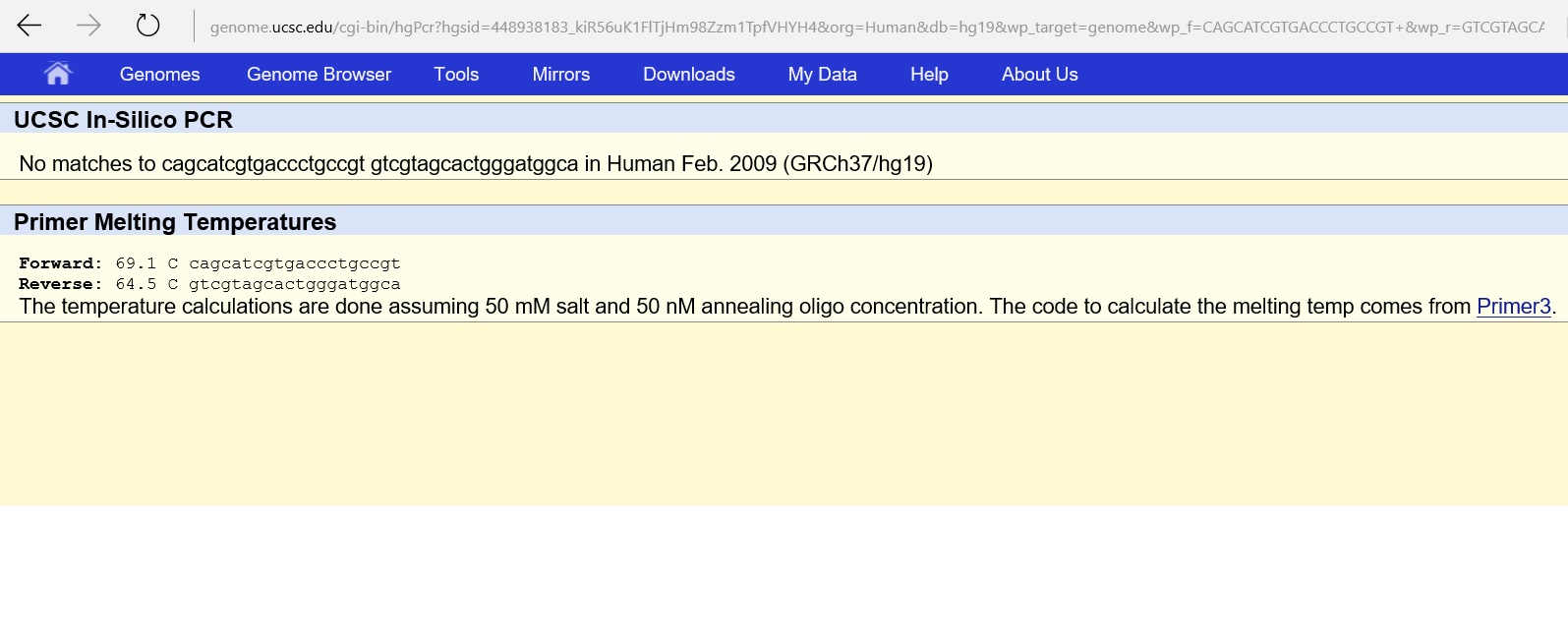Click the UCSC In-Silico PCR heading

[123, 120]
